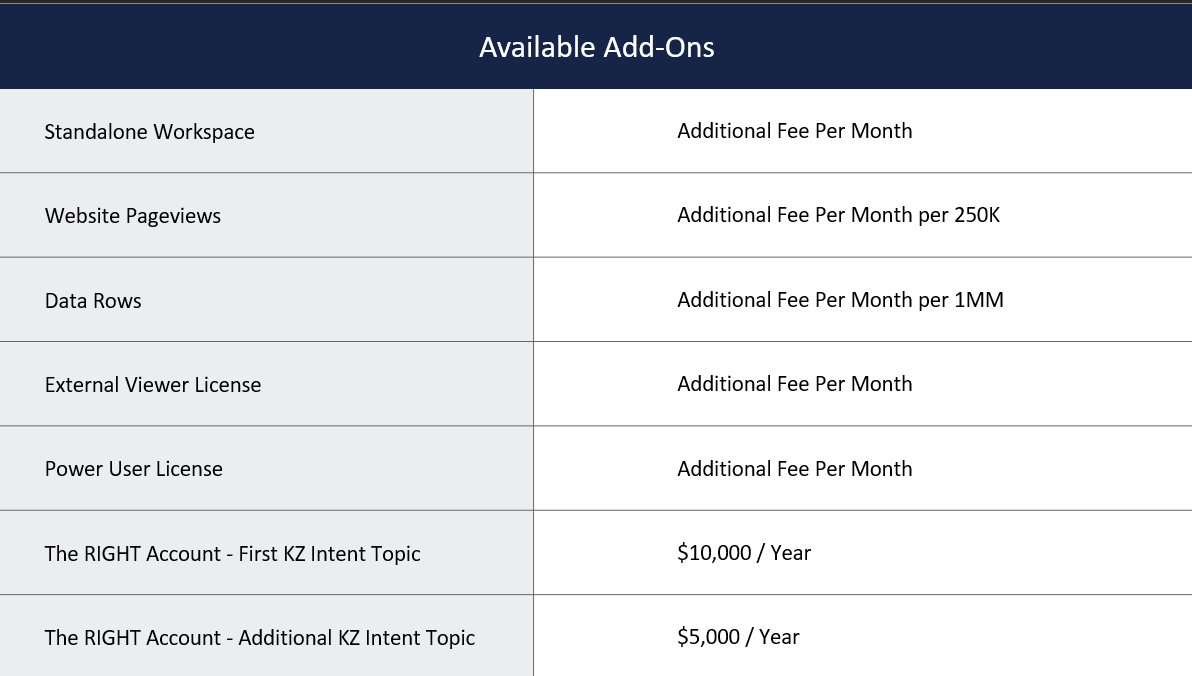Click the "1MM" value in Data Rows row
Screen dimensions: 1192x676
coord(979,300)
